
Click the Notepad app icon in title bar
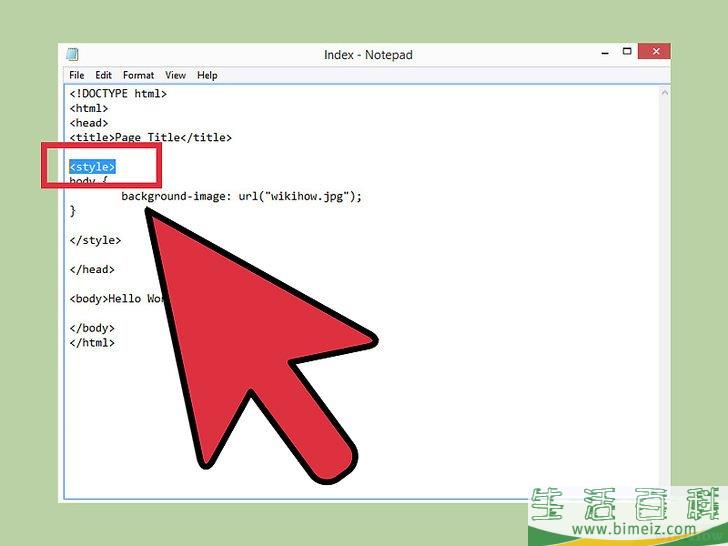pos(72,54)
